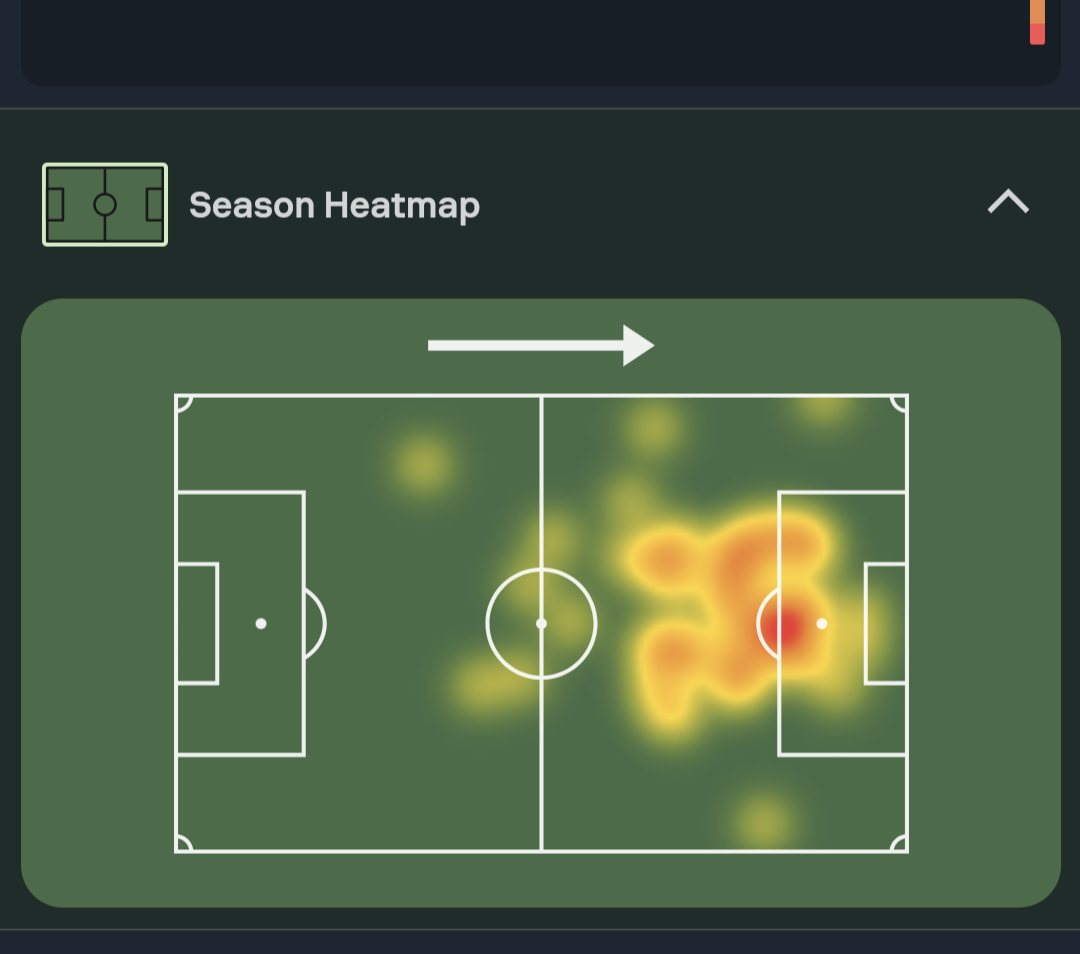Click the top-left corner arc of the pitch
Viewport: 1080px width, 954px height.
pos(182,402)
